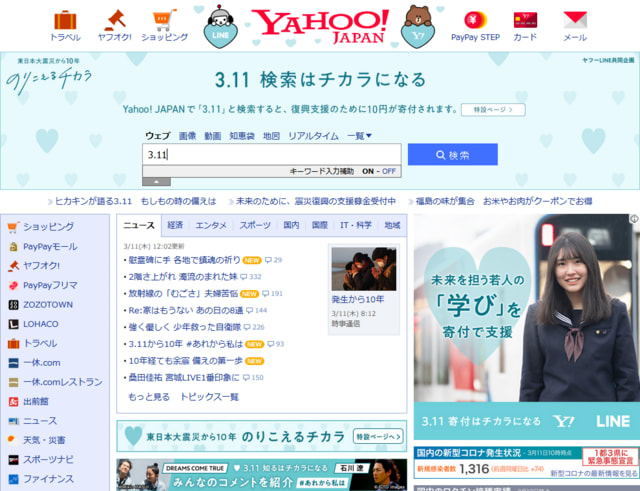Switch to the 国内 news tab
Image resolution: width=640 pixels, height=491 pixels.
tap(291, 225)
